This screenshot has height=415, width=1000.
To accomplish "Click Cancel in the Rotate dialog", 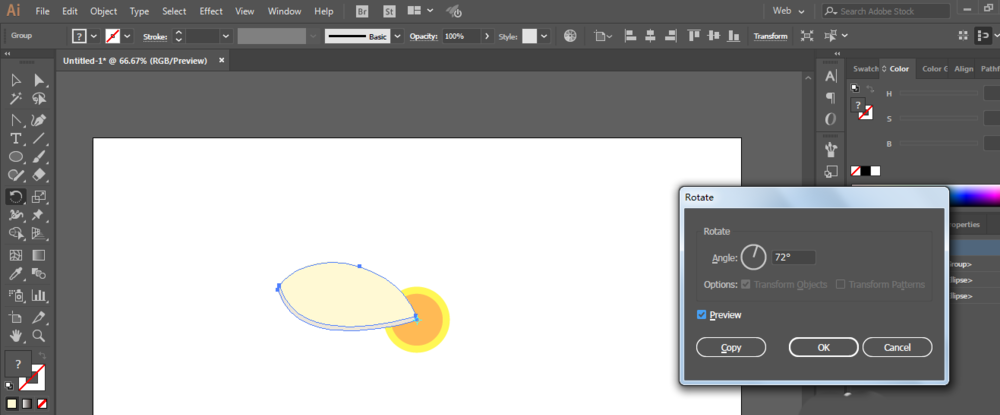I will (897, 347).
